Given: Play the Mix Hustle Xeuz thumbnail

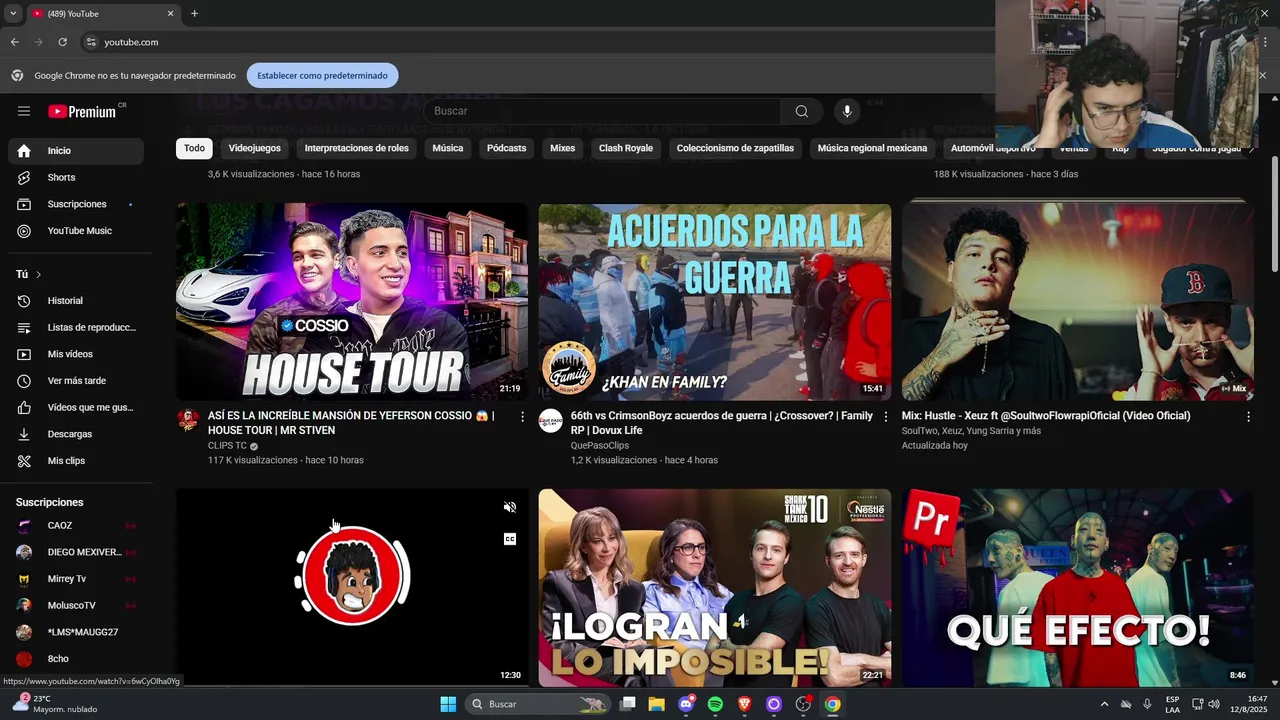Looking at the screenshot, I should click(1078, 302).
